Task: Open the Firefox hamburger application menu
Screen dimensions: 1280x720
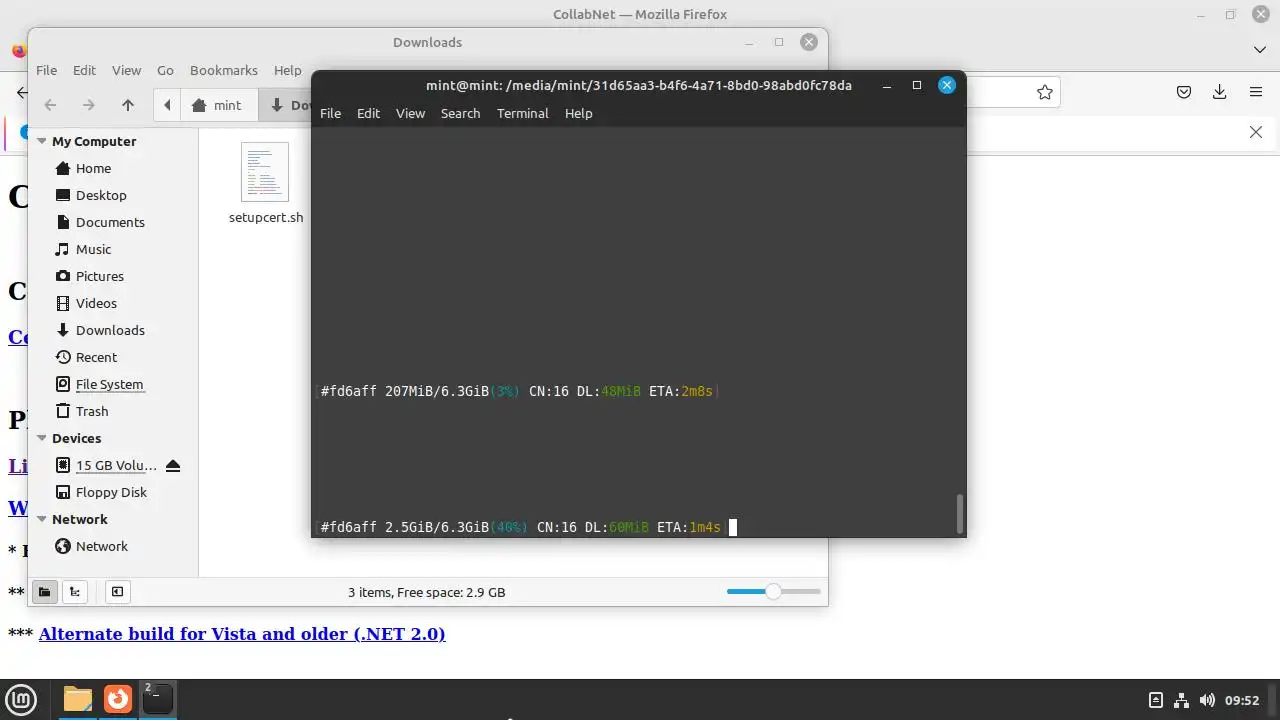Action: click(1256, 92)
